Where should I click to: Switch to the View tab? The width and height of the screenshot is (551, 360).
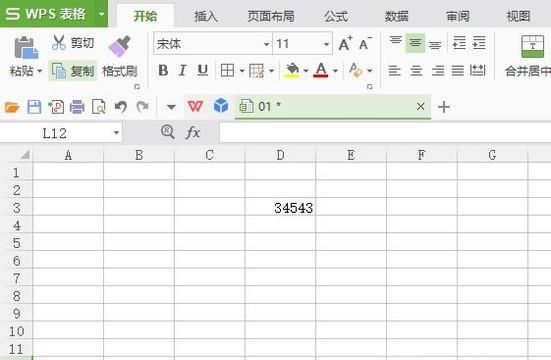click(518, 17)
